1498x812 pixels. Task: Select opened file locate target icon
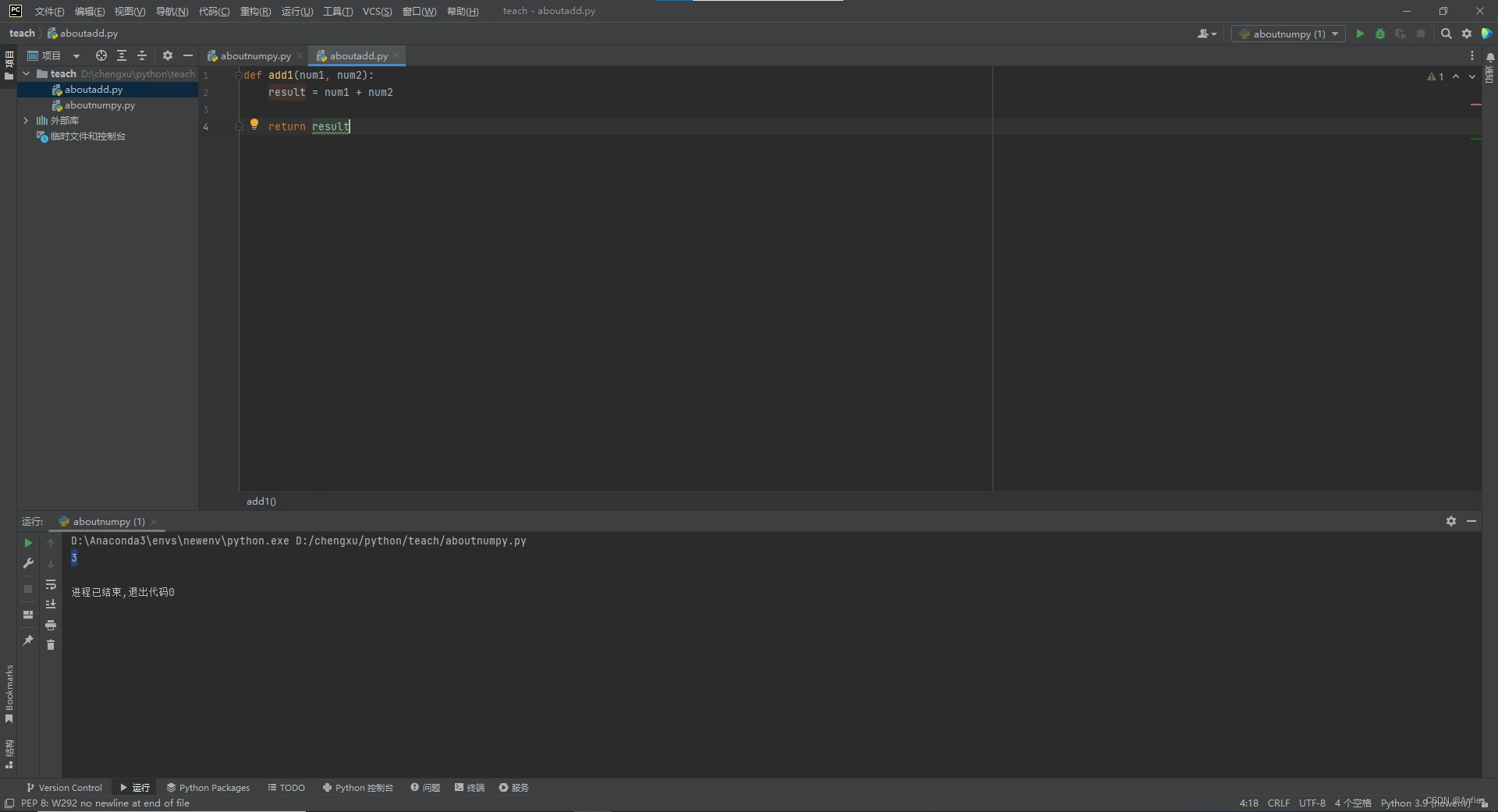pyautogui.click(x=101, y=55)
